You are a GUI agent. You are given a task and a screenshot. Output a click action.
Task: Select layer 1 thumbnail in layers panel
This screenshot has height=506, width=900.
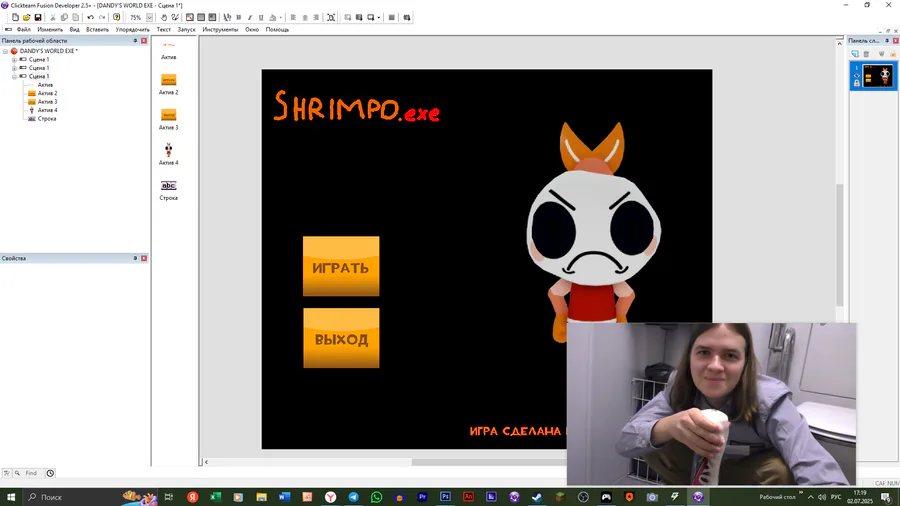[x=878, y=76]
